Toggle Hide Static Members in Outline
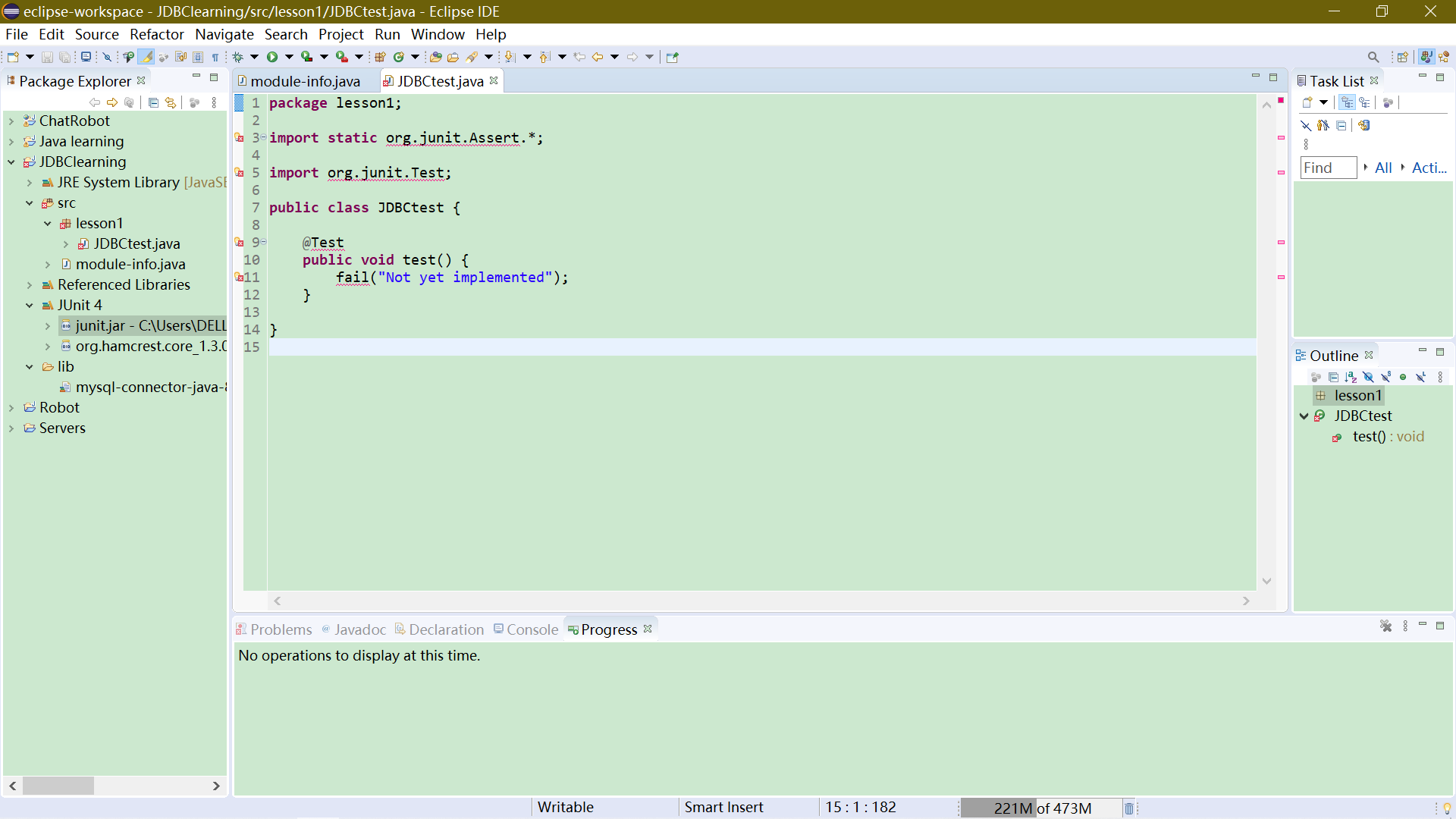The width and height of the screenshot is (1456, 819). coord(1385,377)
